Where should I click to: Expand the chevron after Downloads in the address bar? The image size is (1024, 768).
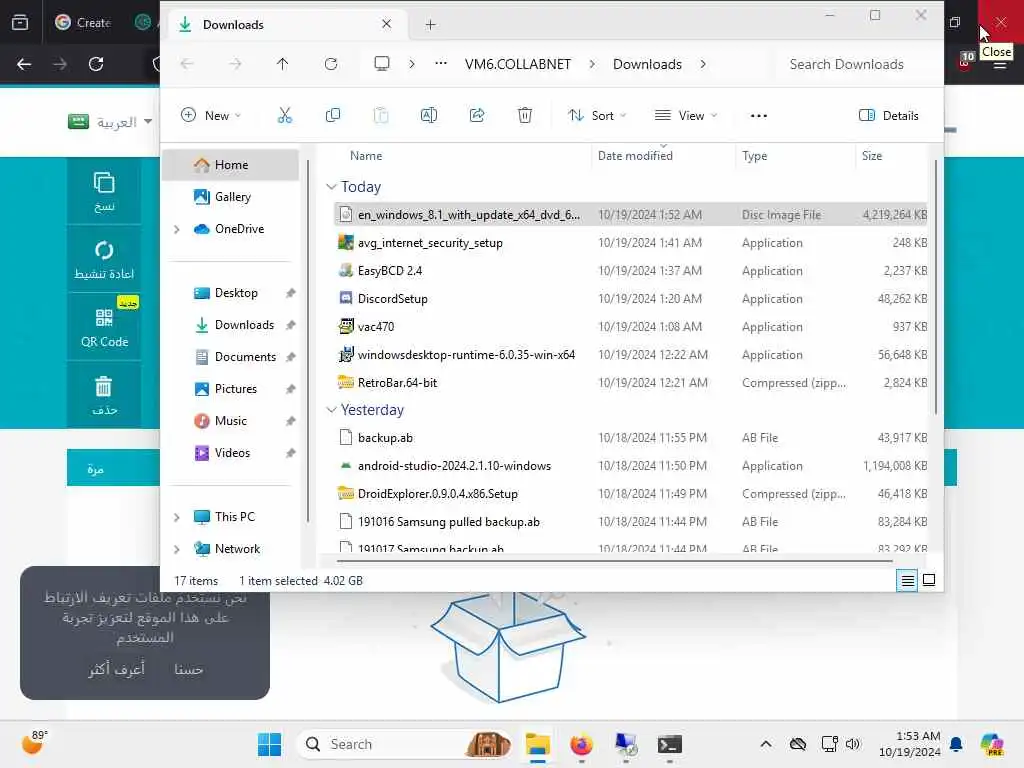(x=703, y=63)
